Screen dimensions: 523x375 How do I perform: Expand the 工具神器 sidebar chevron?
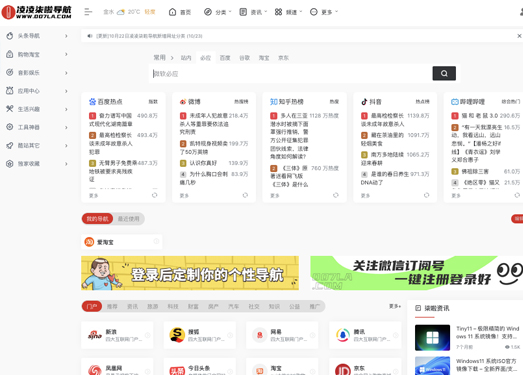coord(66,127)
